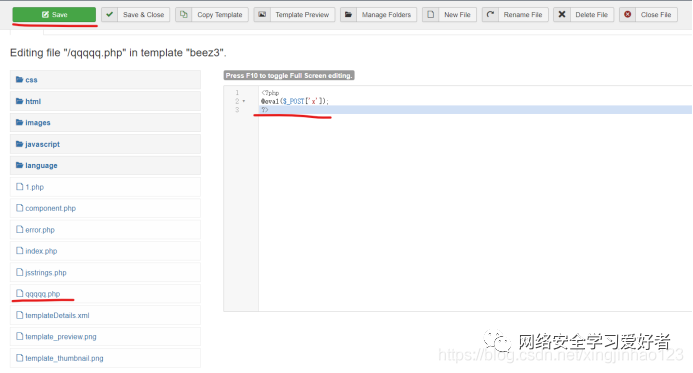Viewport: 693px width, 373px height.
Task: Click the css folder icon
Action: coord(19,80)
